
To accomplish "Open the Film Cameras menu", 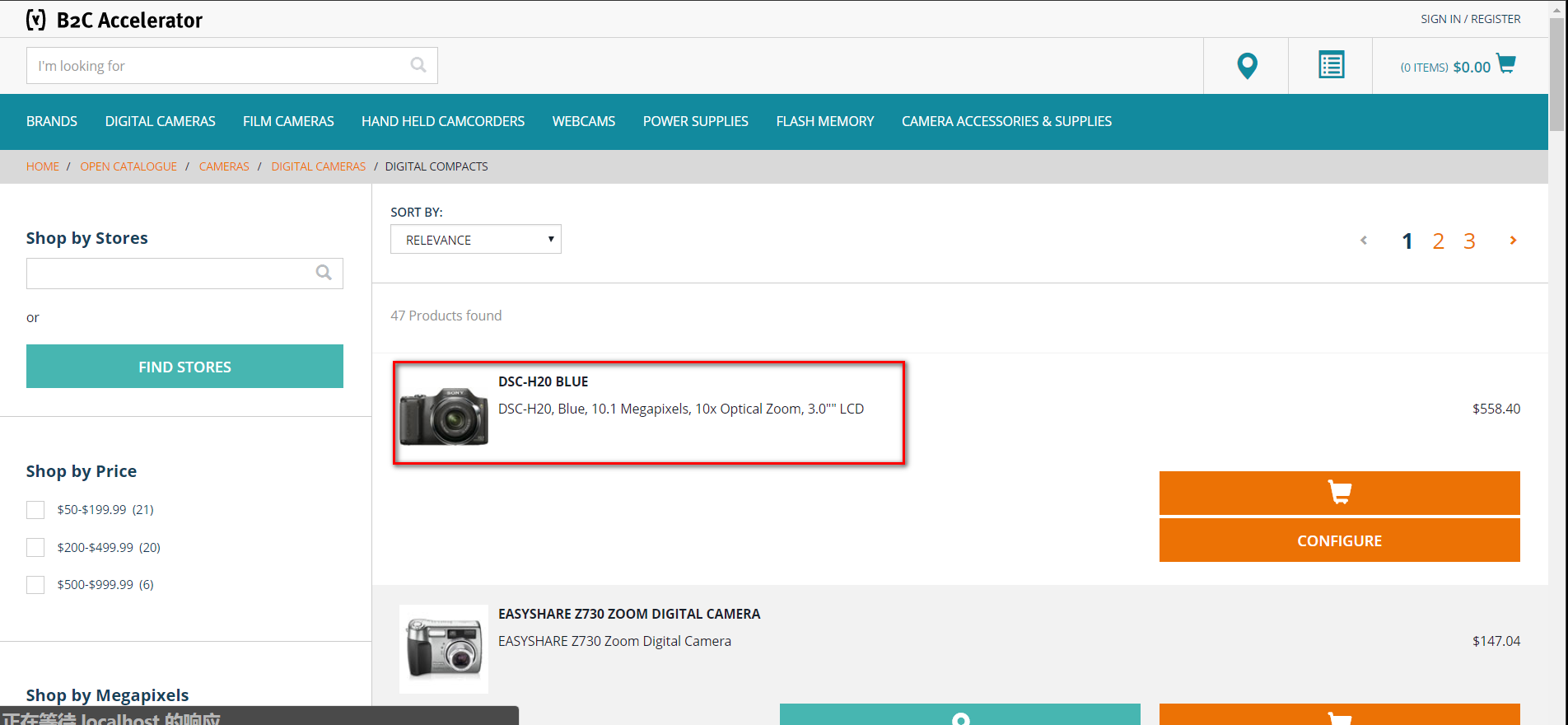I will pyautogui.click(x=288, y=121).
